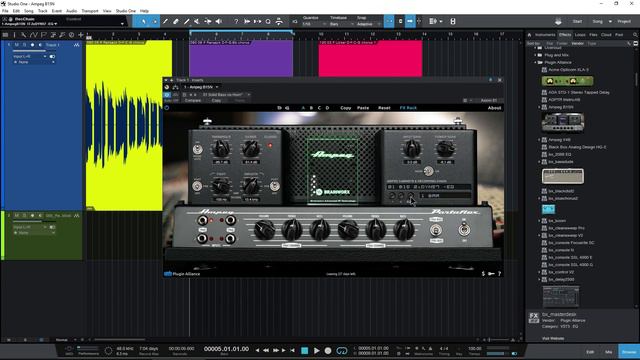This screenshot has height=360, width=640.
Task: Select plugin settings slot B
Action: point(311,108)
